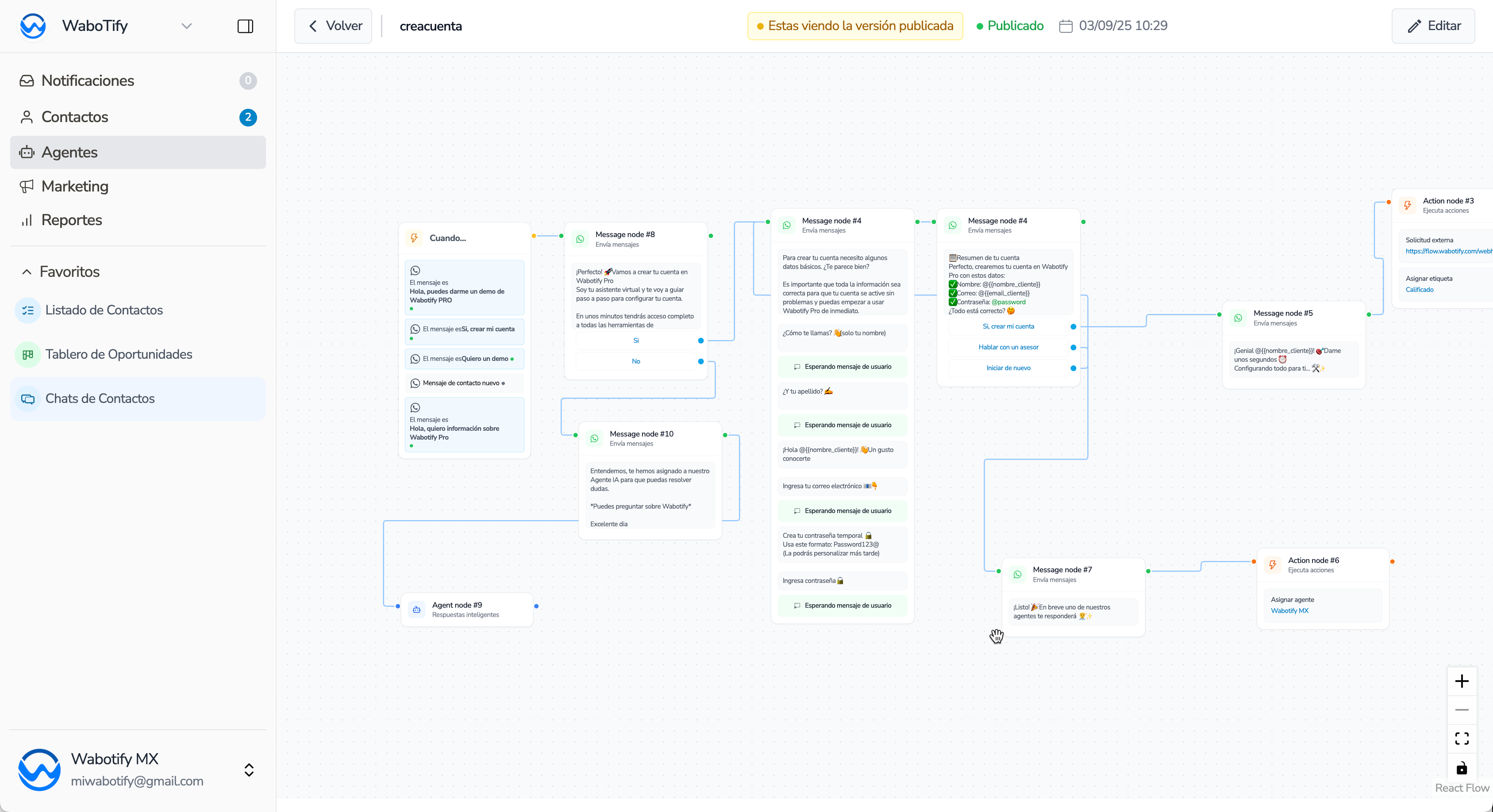Screen dimensions: 1493x812
Task: Click the WaboTify logo icon
Action: click(x=33, y=26)
